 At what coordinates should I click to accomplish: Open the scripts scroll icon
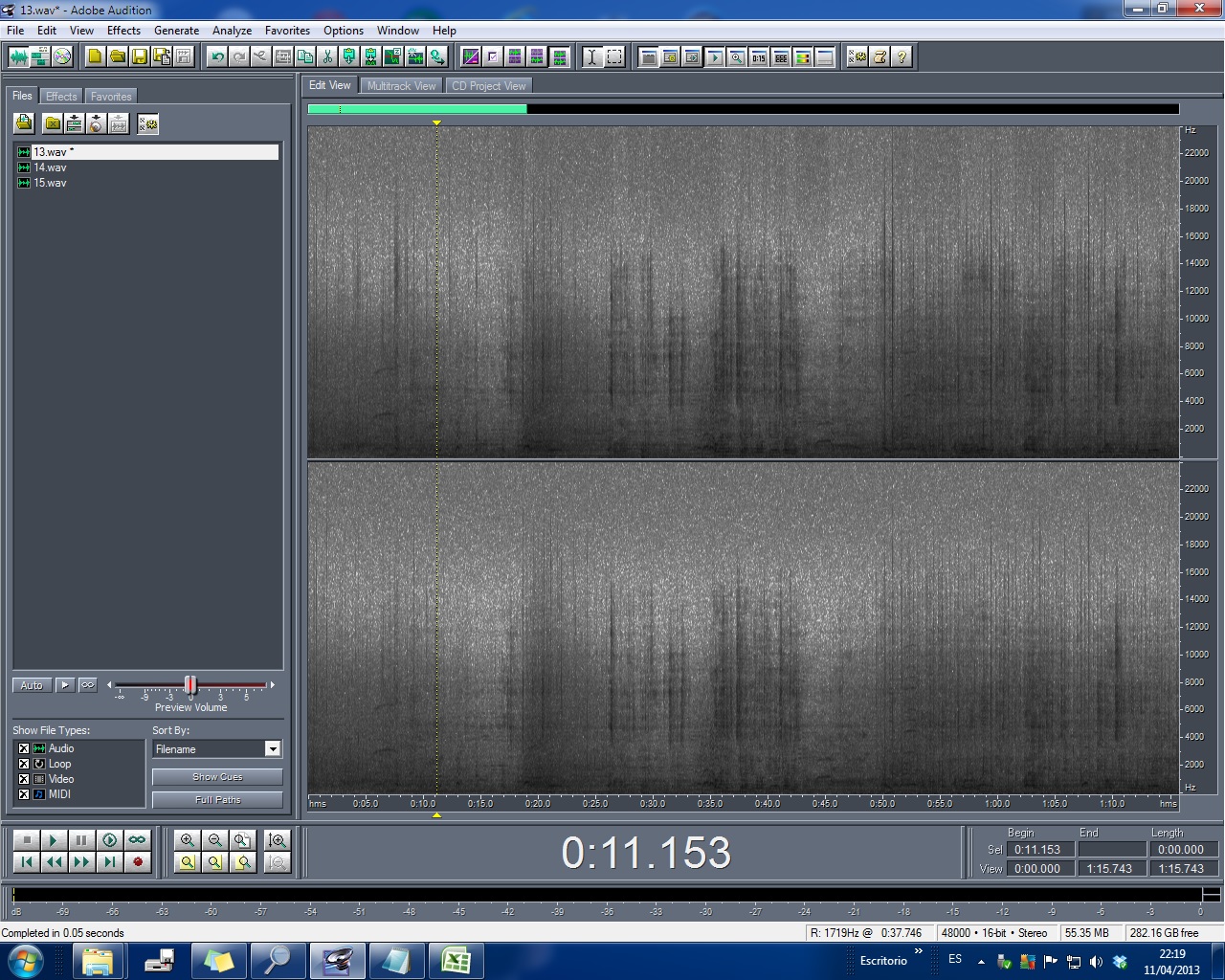[x=880, y=56]
